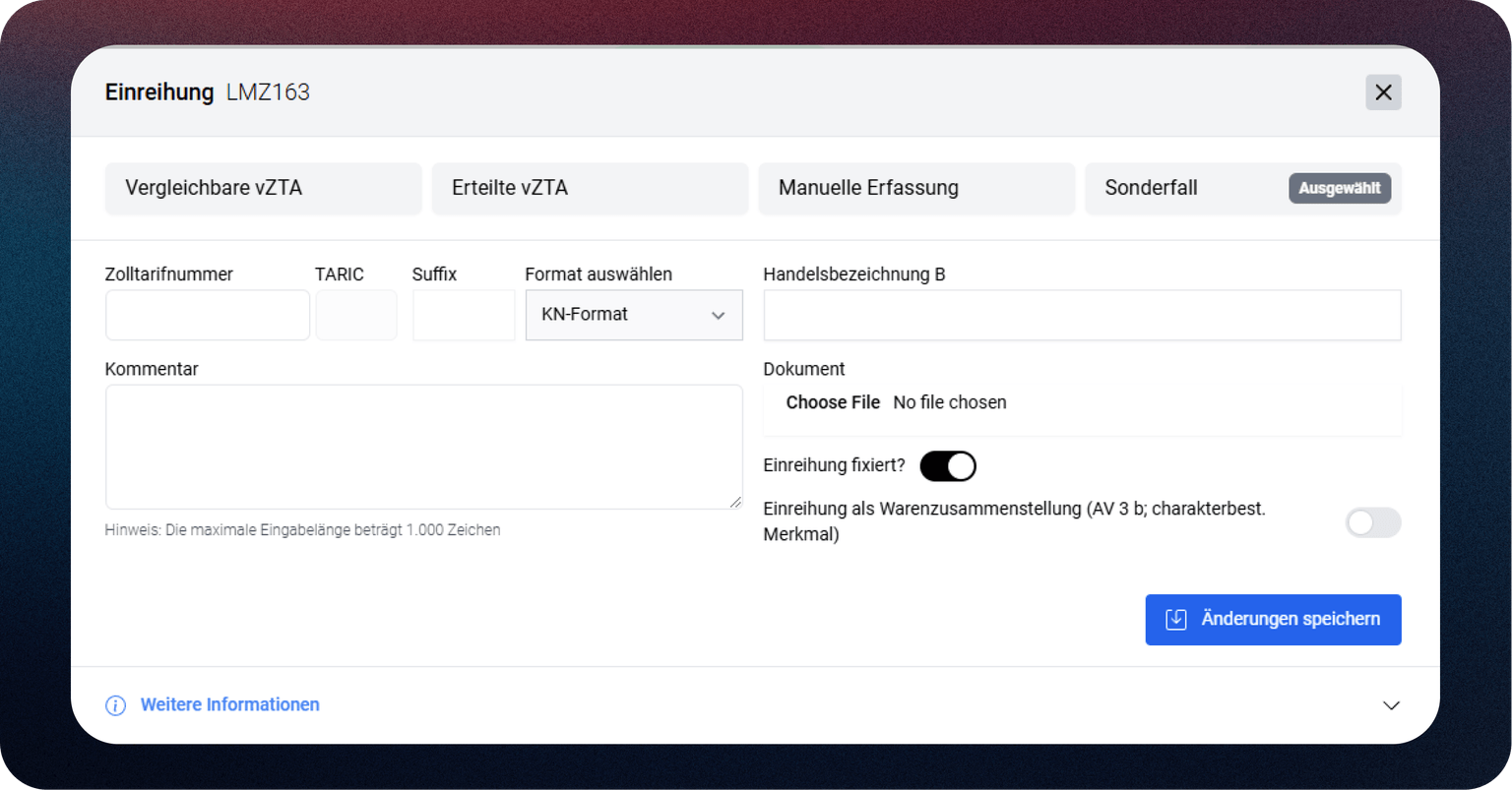This screenshot has height=790, width=1512.
Task: Focus the Zolltarifnummer input field
Action: tap(207, 315)
